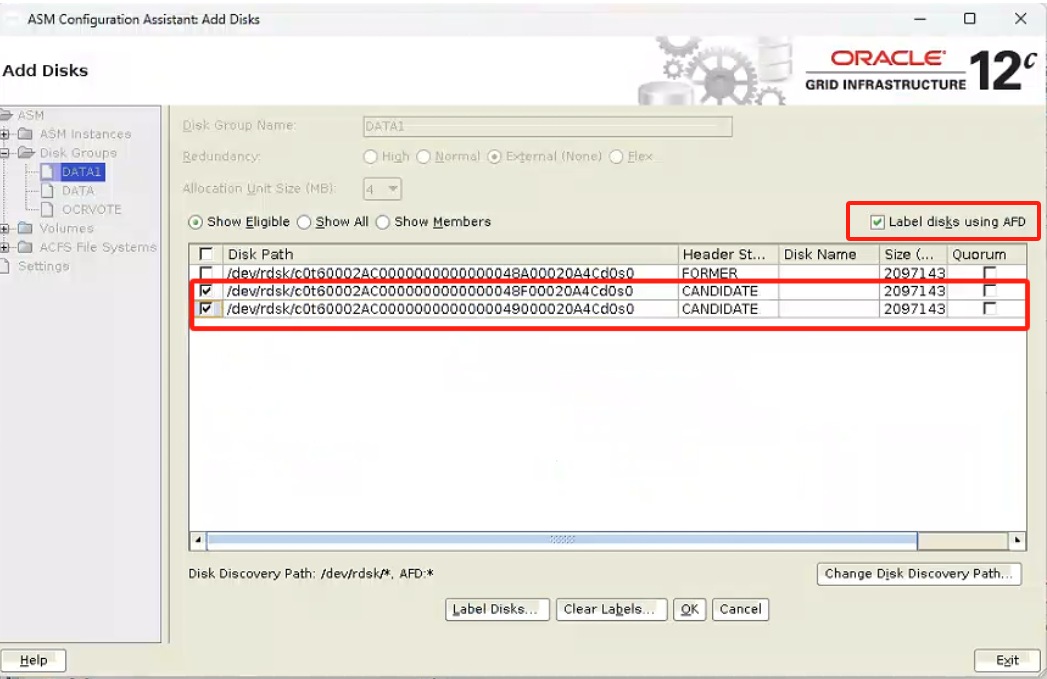Click the Disk Group Name field

coord(548,126)
